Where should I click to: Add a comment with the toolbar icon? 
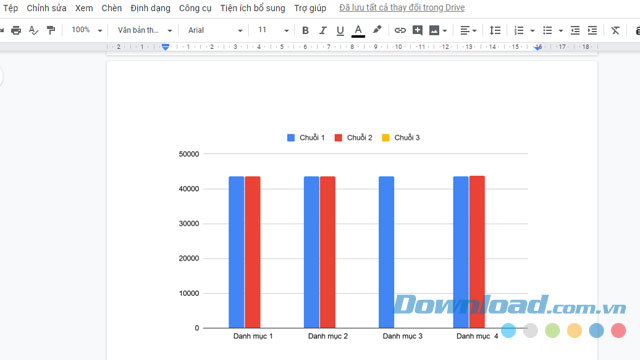(417, 30)
